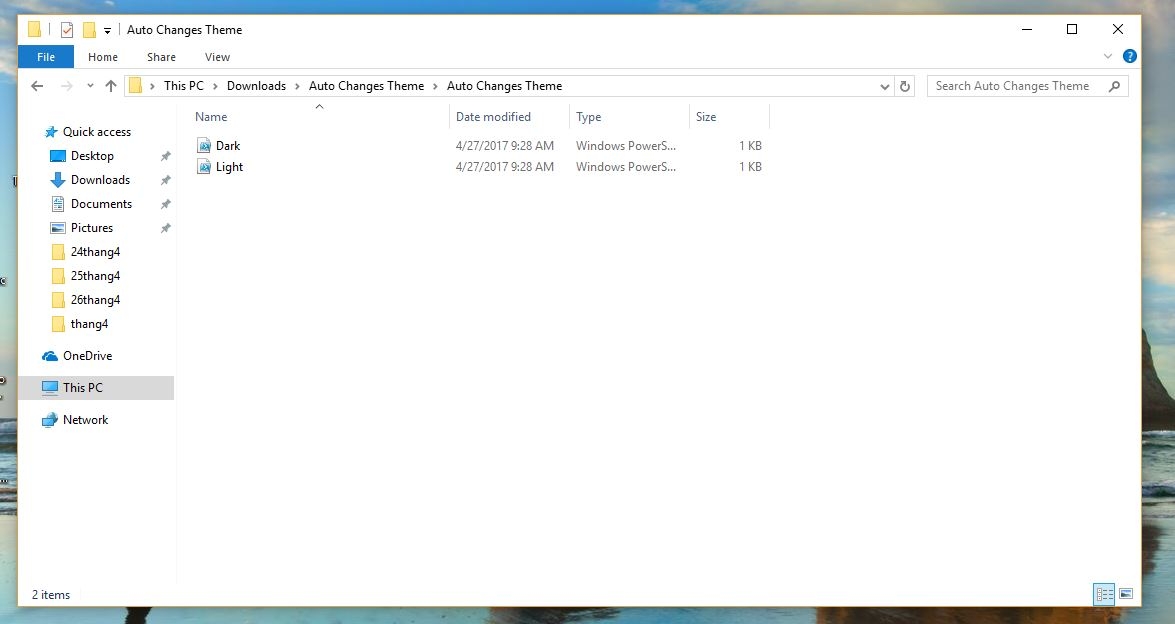Screen dimensions: 1175x624
Task: Open Pictures in the navigation pane
Action: click(x=91, y=228)
